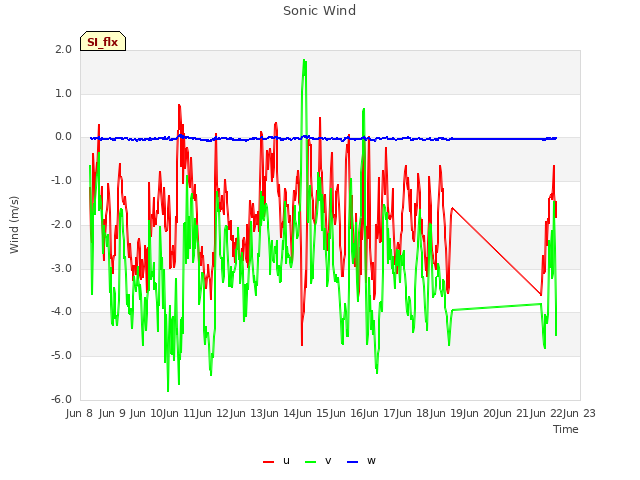The image size is (640, 480).
Task: Click the Sonic Wind chart title
Action: tap(320, 11)
